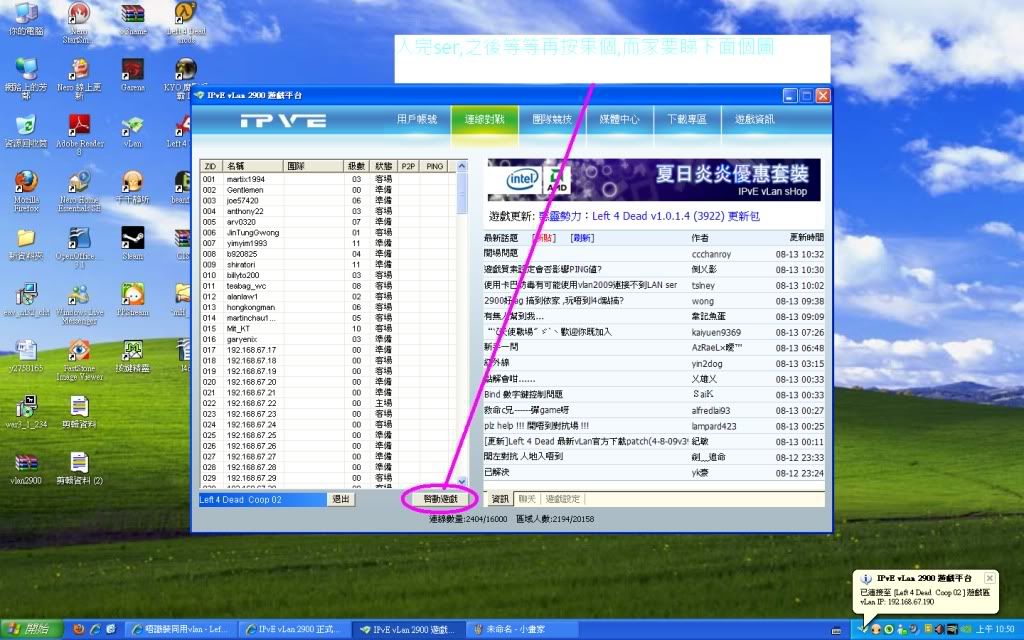
Task: Open the 用戶帳號 tab
Action: [x=417, y=120]
